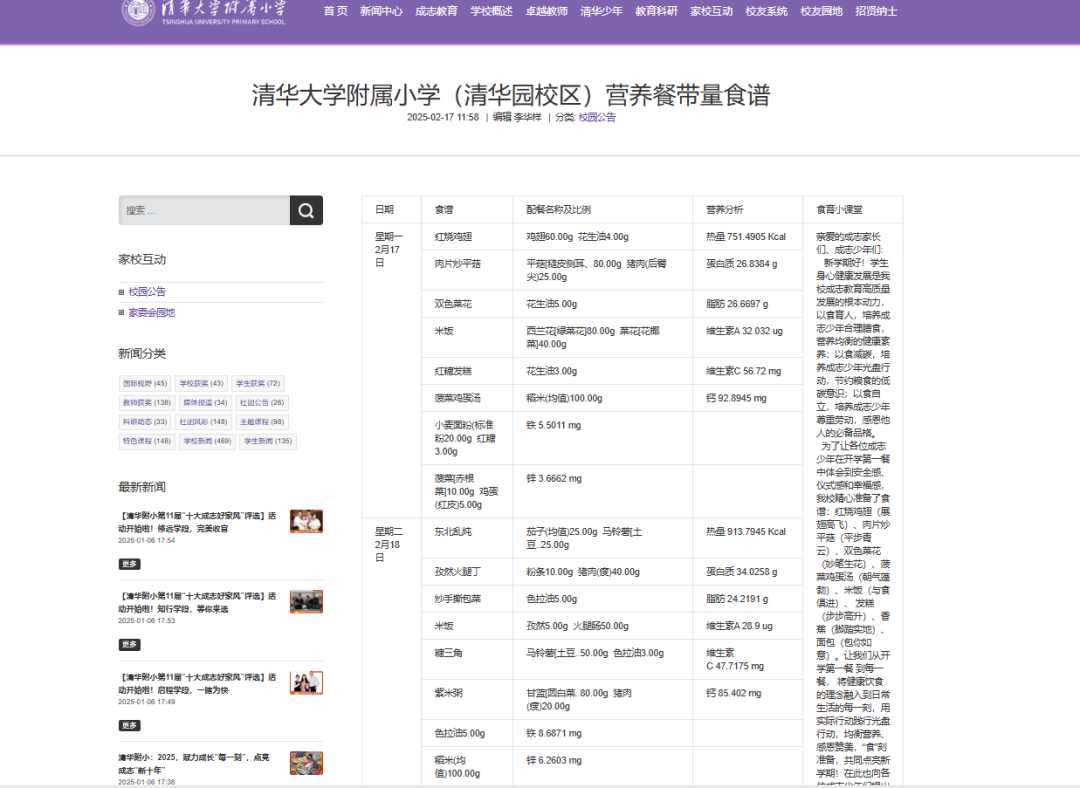This screenshot has width=1080, height=788.
Task: Click the 肉片炒平菇 recipe cell
Action: pyautogui.click(x=467, y=270)
